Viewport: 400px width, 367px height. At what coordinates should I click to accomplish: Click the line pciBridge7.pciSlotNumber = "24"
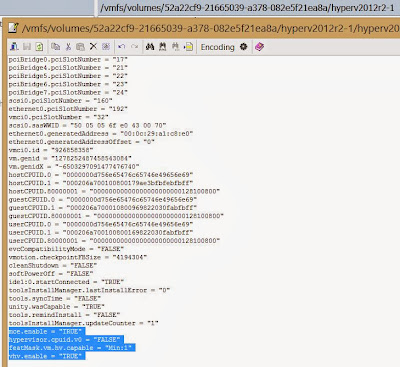click(68, 92)
